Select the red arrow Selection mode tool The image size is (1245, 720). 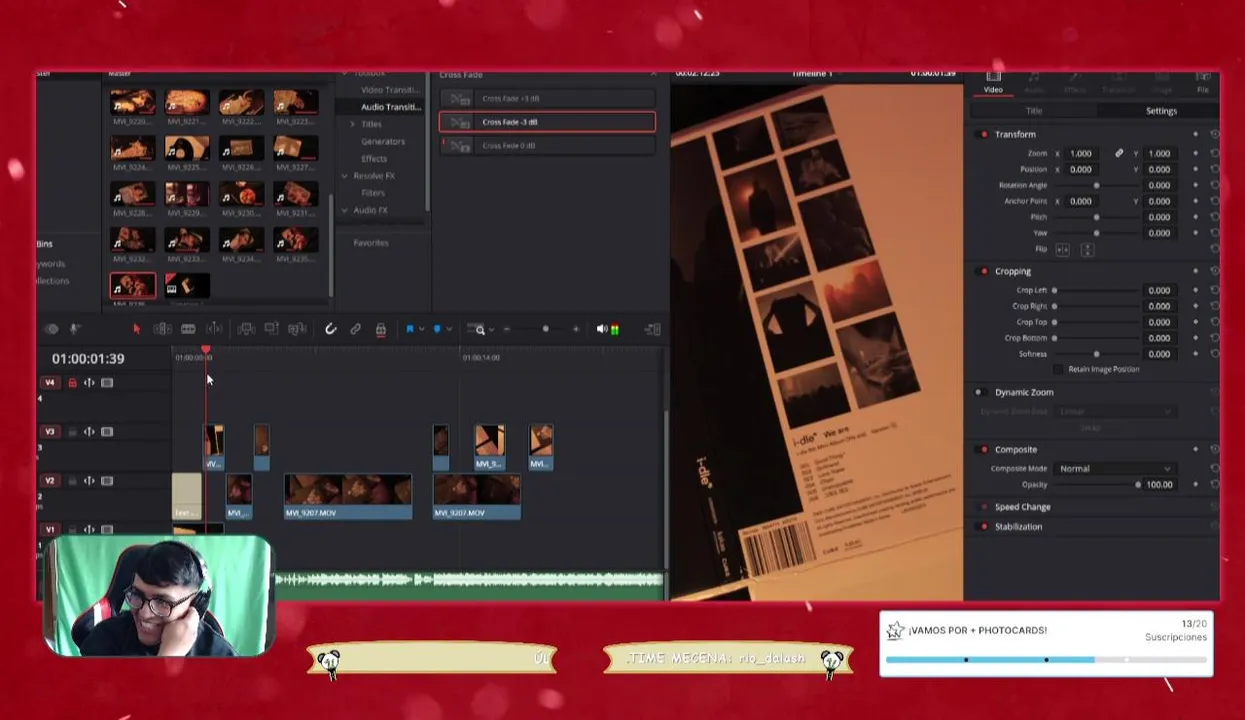(136, 329)
